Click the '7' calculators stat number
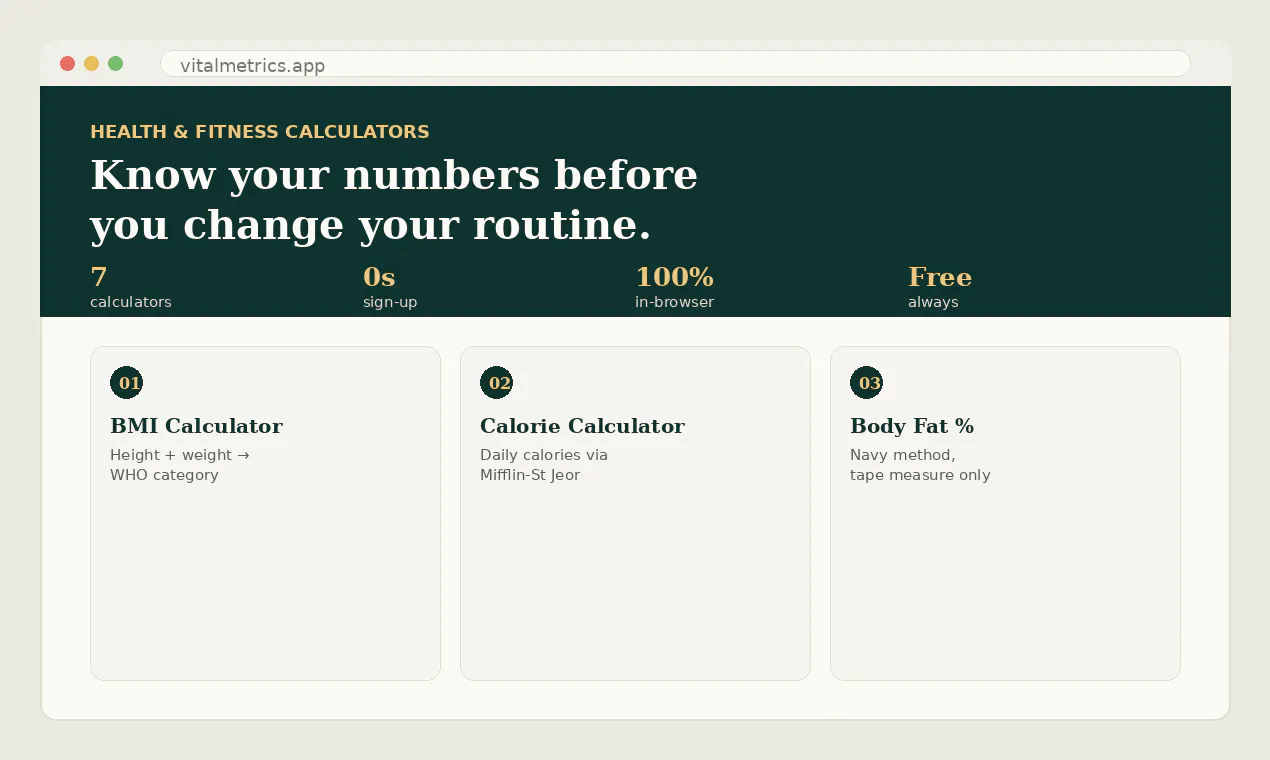The image size is (1270, 760). (x=98, y=277)
